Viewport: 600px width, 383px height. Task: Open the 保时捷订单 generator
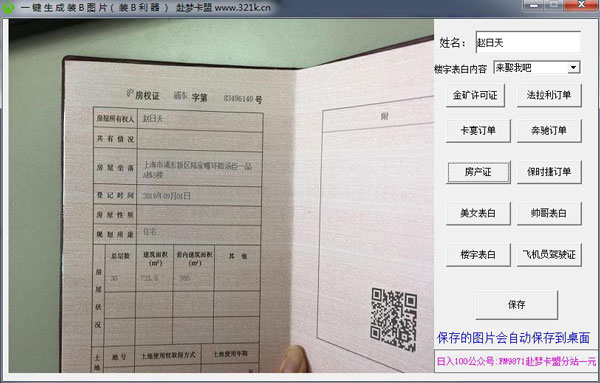point(549,172)
